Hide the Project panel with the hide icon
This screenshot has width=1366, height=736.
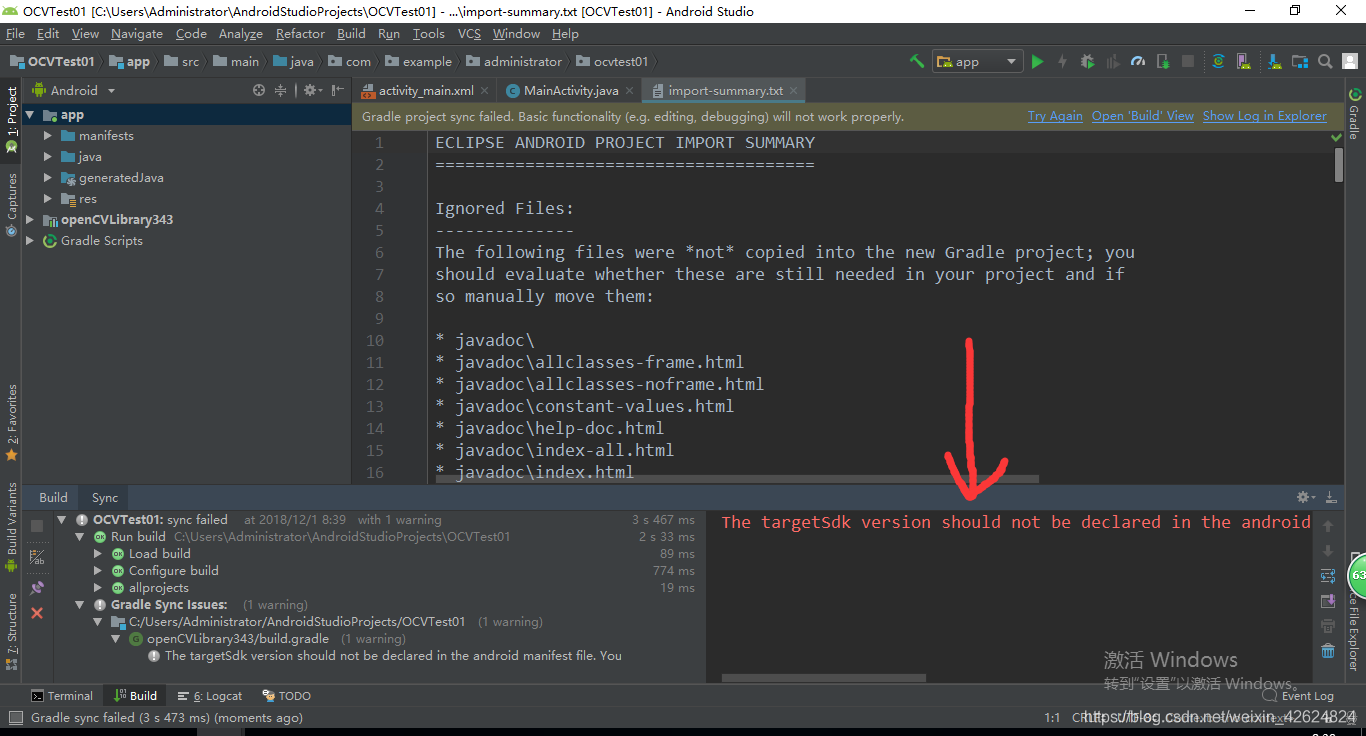pyautogui.click(x=338, y=90)
